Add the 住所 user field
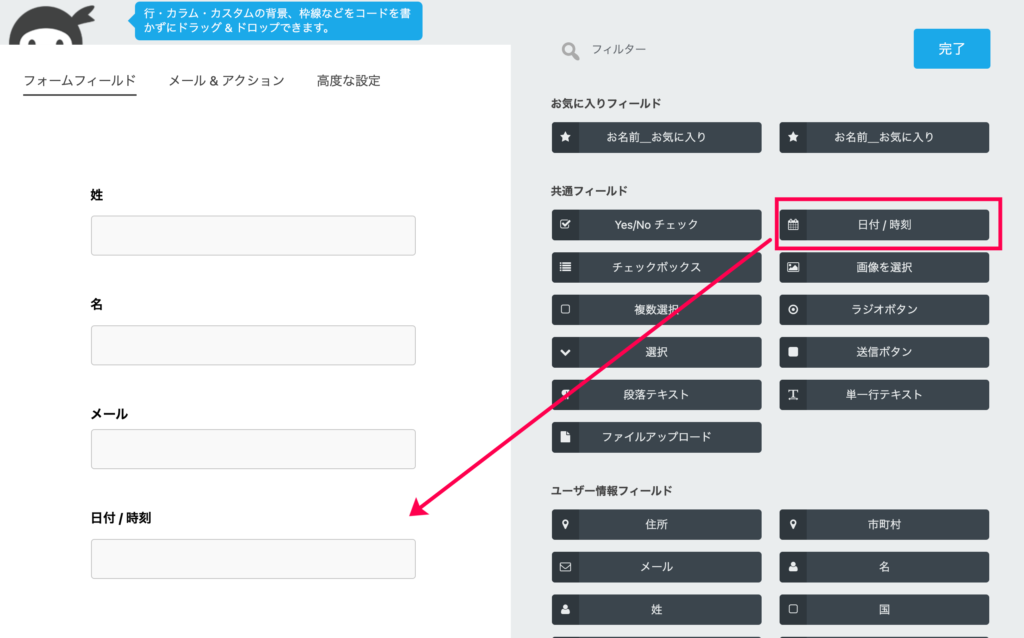Image resolution: width=1024 pixels, height=638 pixels. pos(656,524)
